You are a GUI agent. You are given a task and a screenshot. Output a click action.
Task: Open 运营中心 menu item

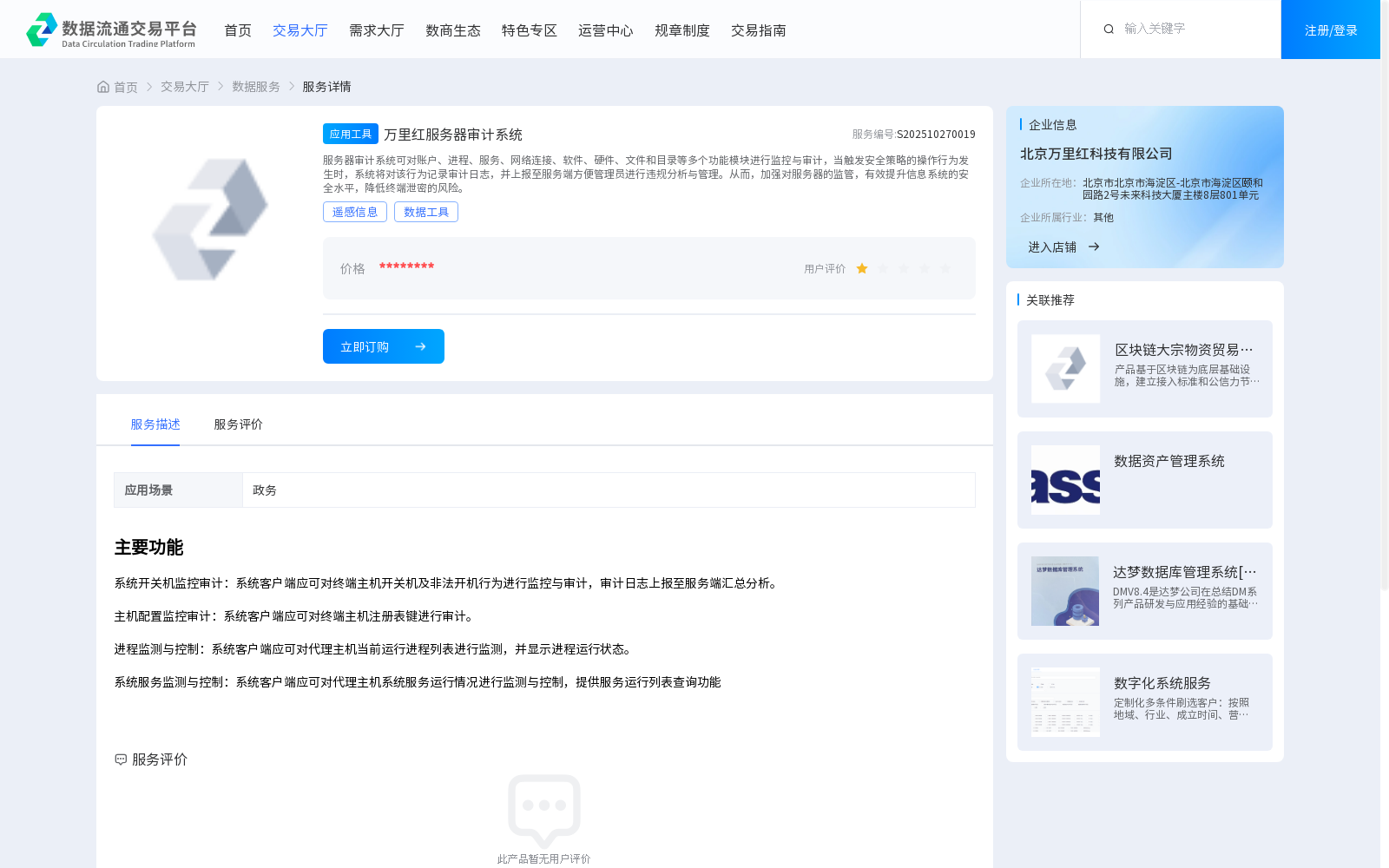click(606, 30)
